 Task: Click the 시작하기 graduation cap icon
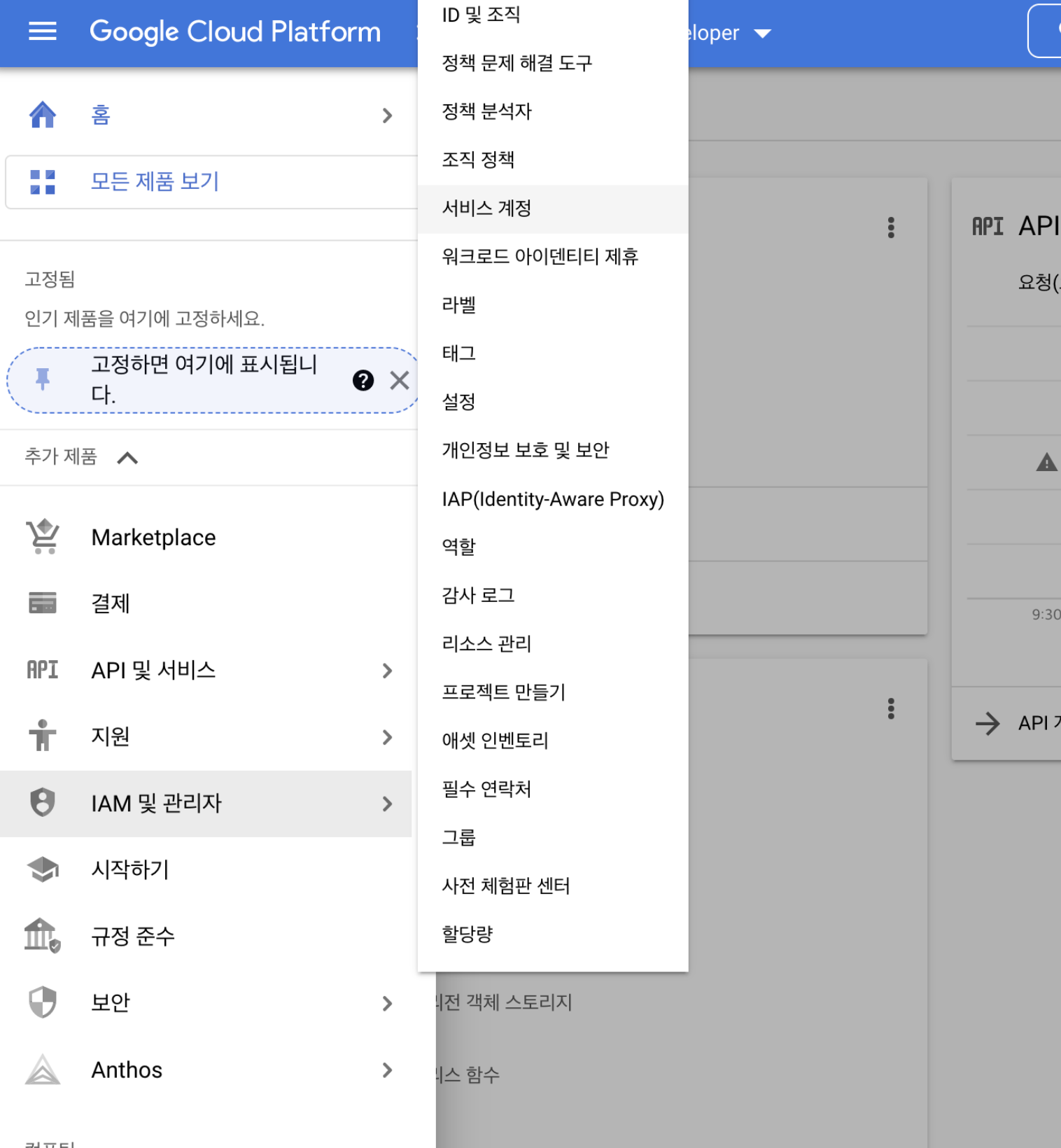[43, 869]
